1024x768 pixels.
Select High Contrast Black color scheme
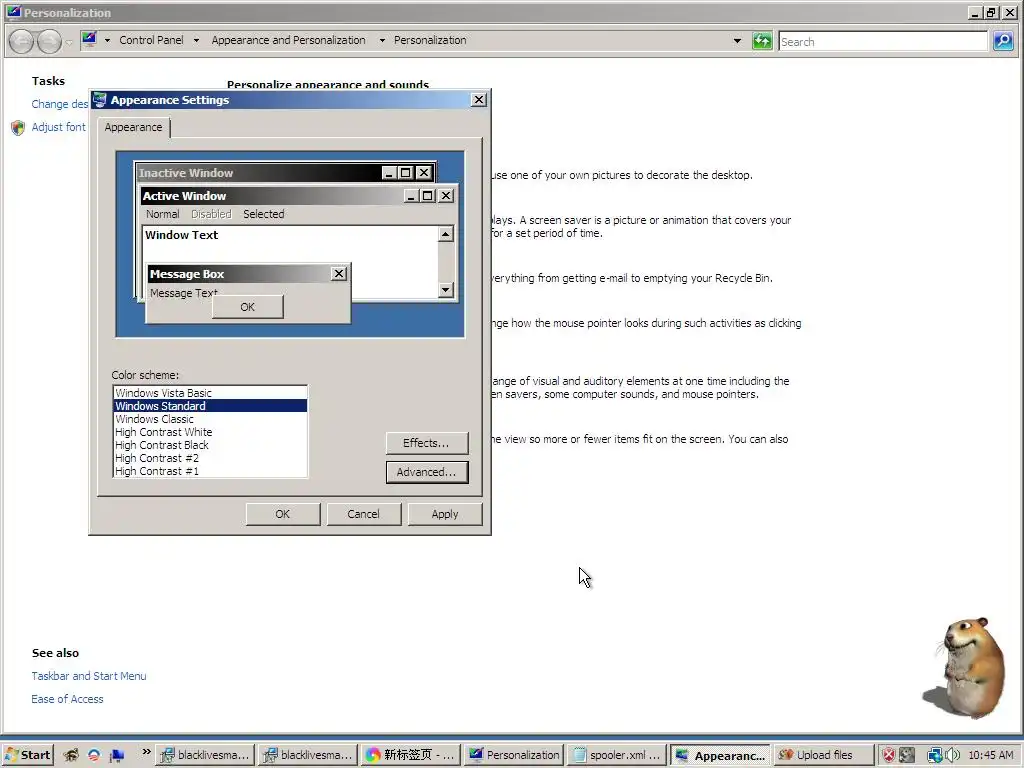210,445
